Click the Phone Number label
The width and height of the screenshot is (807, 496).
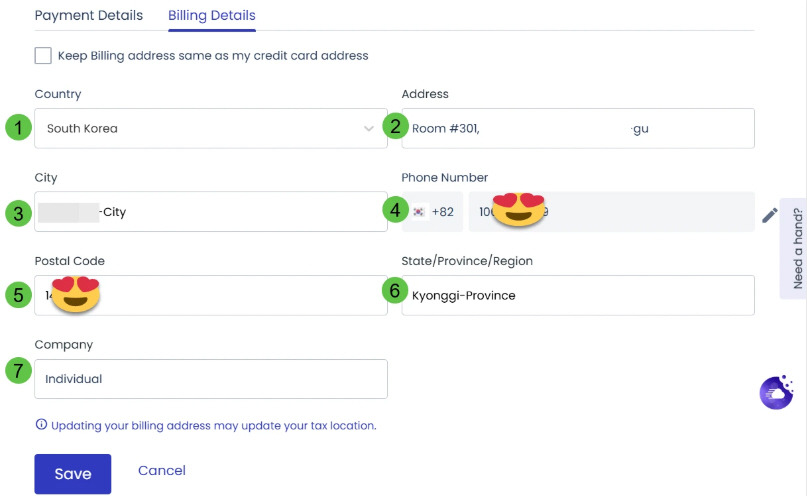tap(445, 178)
